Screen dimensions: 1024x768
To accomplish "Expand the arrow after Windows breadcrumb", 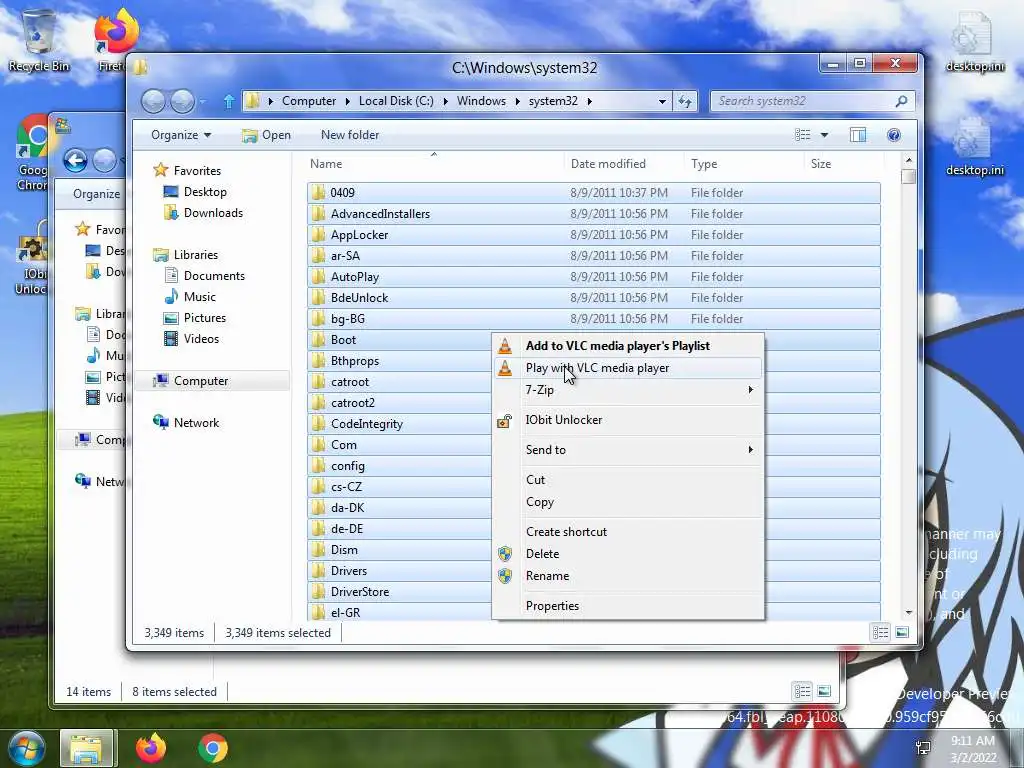I will click(518, 102).
